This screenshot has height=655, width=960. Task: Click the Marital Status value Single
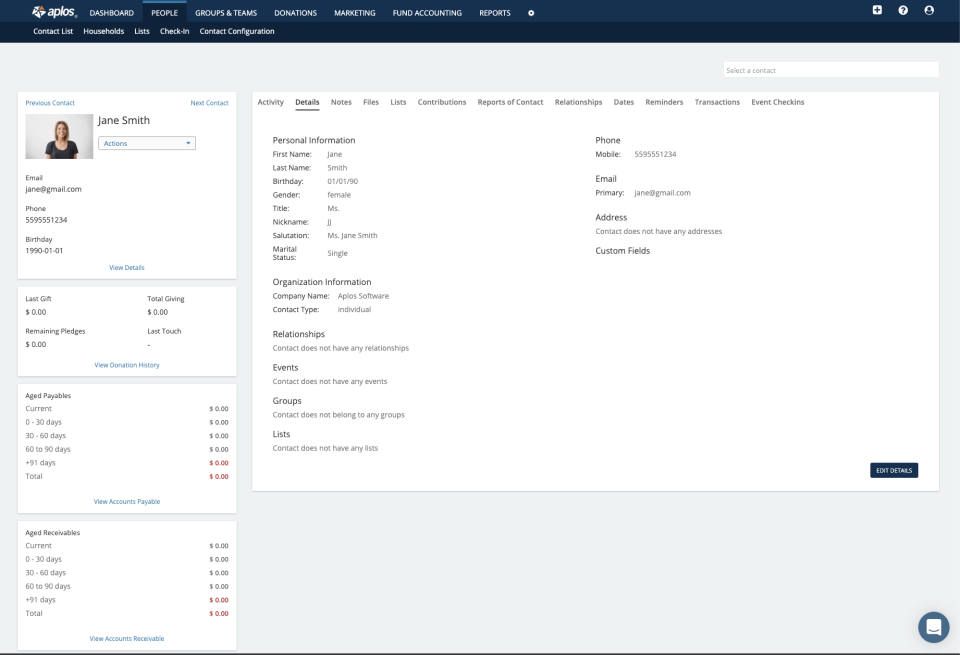337,253
